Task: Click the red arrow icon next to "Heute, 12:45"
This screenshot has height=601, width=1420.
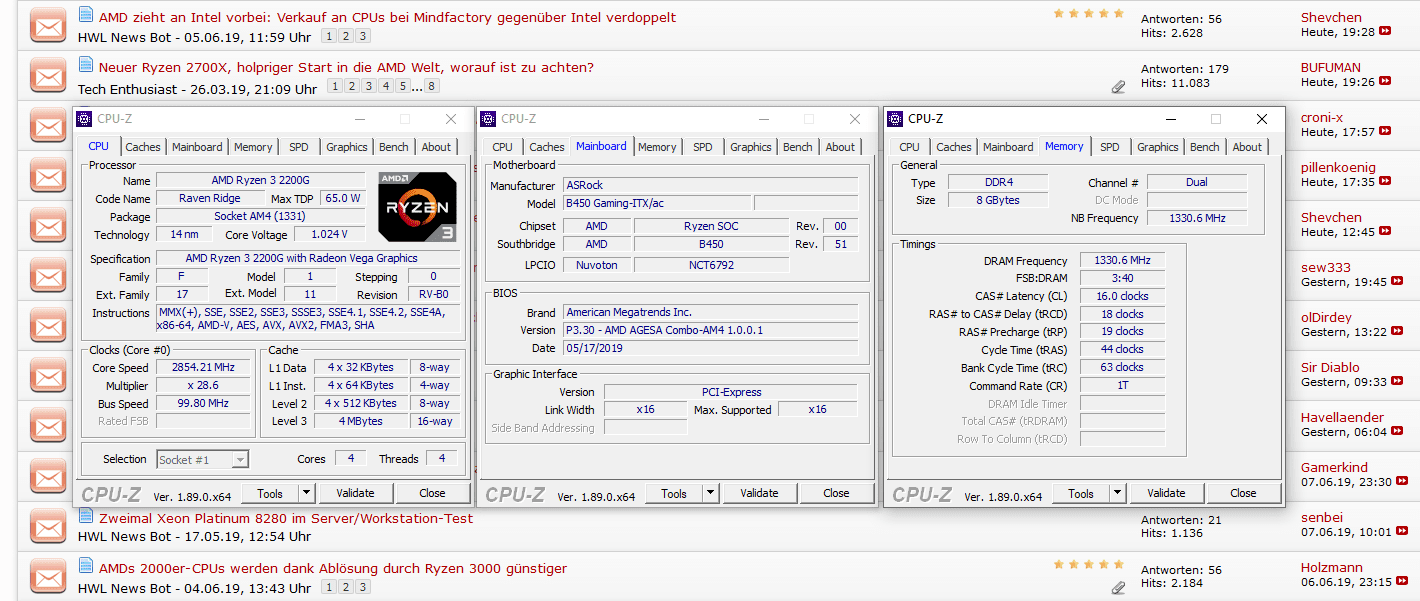Action: [x=1385, y=232]
